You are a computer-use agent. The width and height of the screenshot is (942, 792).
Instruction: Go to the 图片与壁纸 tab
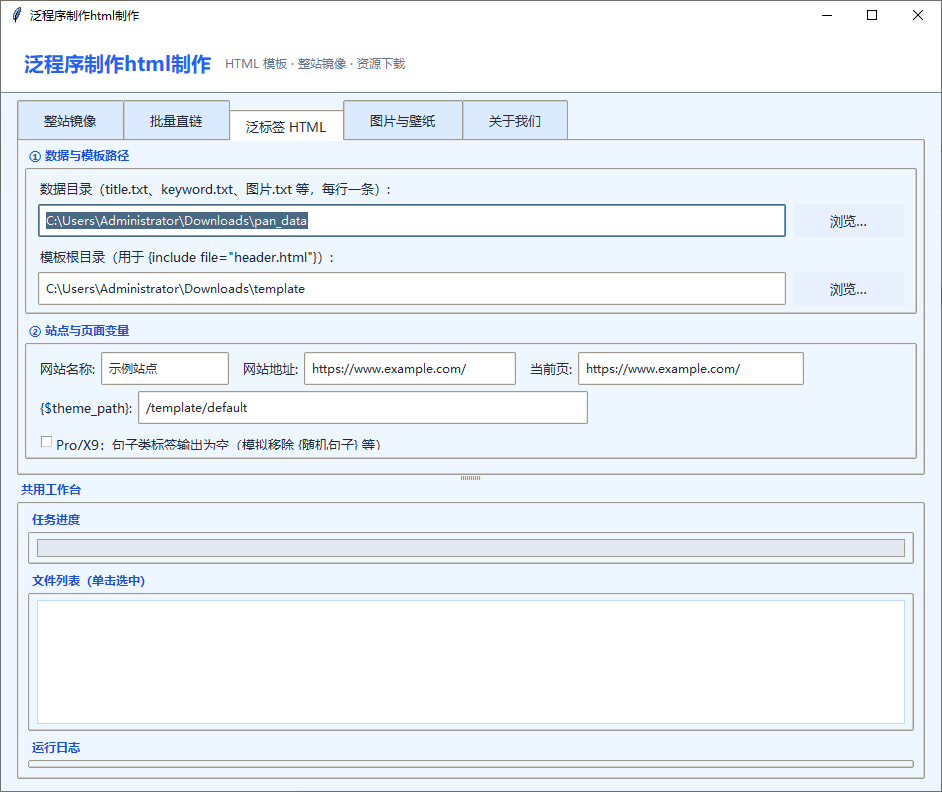[x=402, y=121]
